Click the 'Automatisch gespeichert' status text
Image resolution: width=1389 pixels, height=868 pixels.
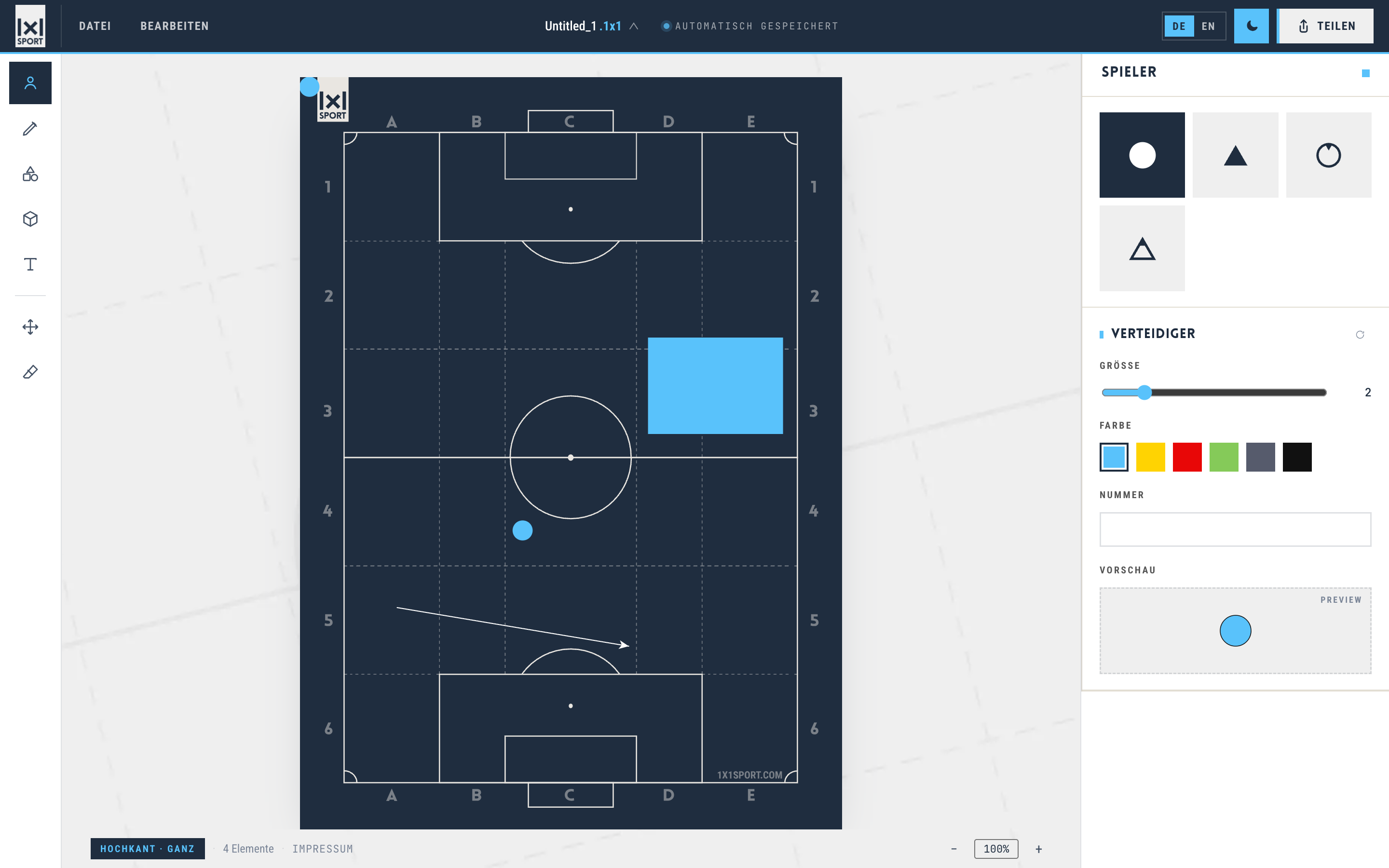(x=757, y=26)
